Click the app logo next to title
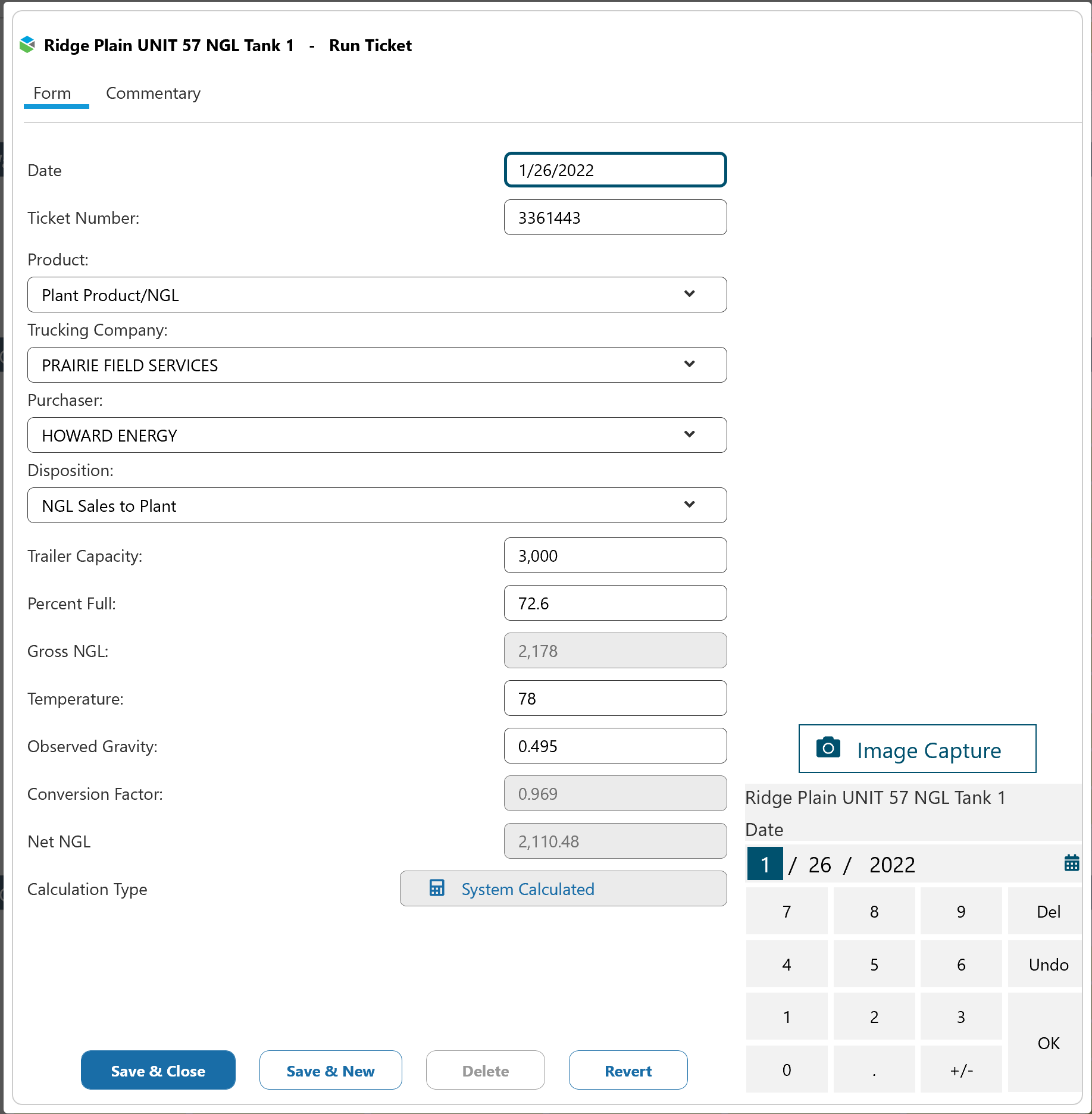 27,45
